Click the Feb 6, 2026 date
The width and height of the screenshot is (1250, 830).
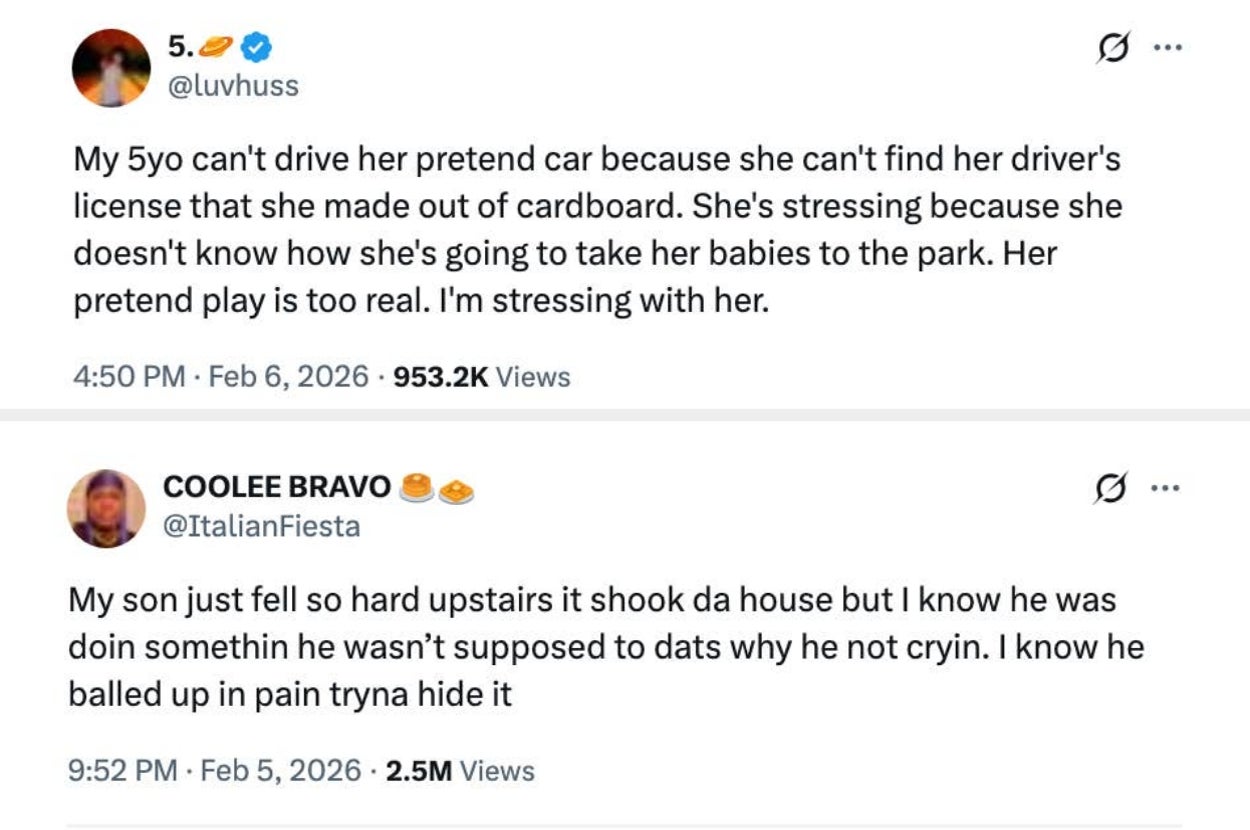pyautogui.click(x=289, y=377)
